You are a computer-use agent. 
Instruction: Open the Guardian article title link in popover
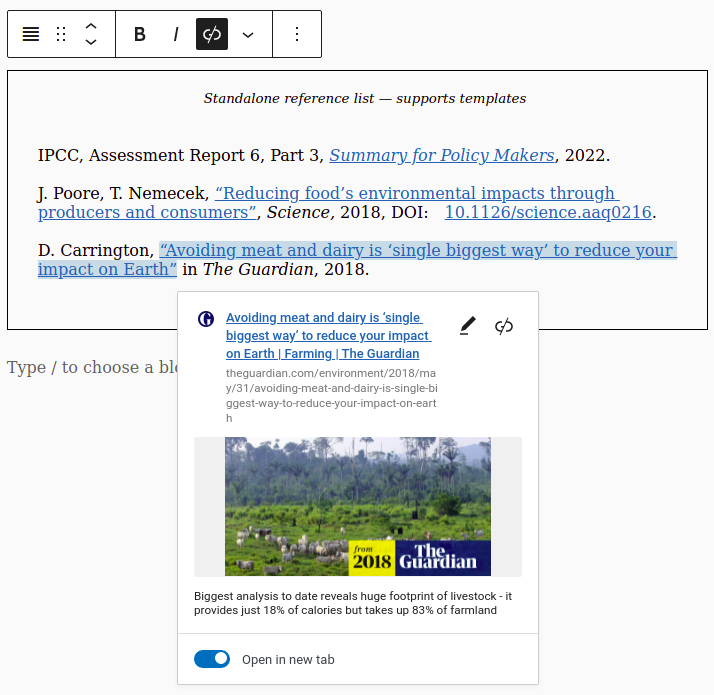tap(328, 336)
